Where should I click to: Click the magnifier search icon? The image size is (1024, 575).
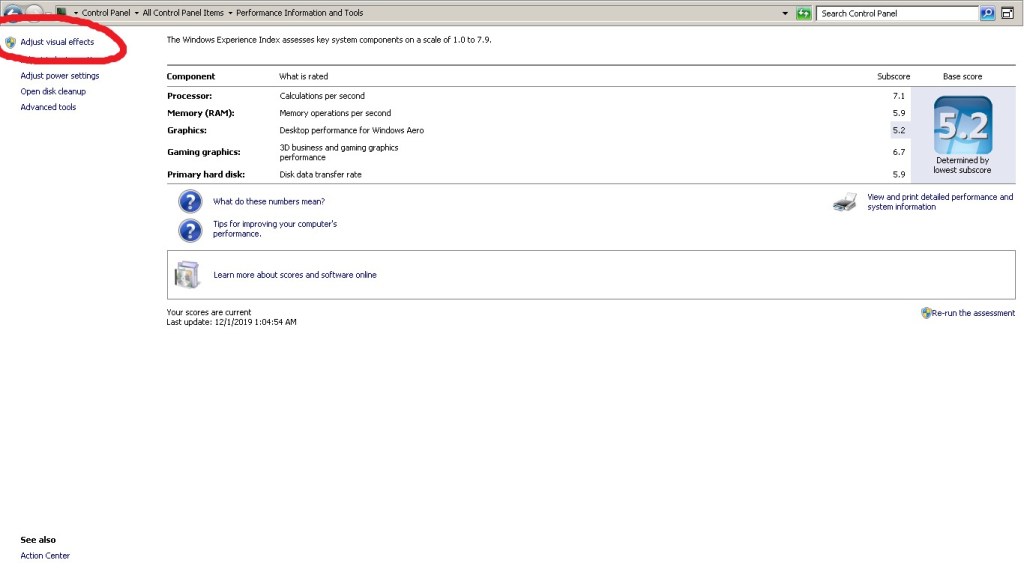pos(987,13)
